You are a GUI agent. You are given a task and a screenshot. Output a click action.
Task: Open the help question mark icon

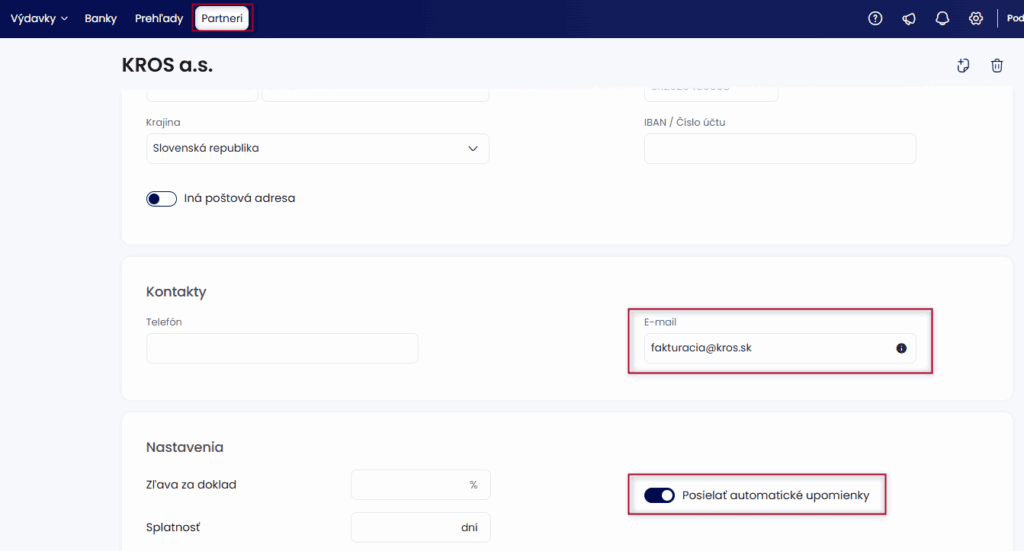[x=875, y=18]
